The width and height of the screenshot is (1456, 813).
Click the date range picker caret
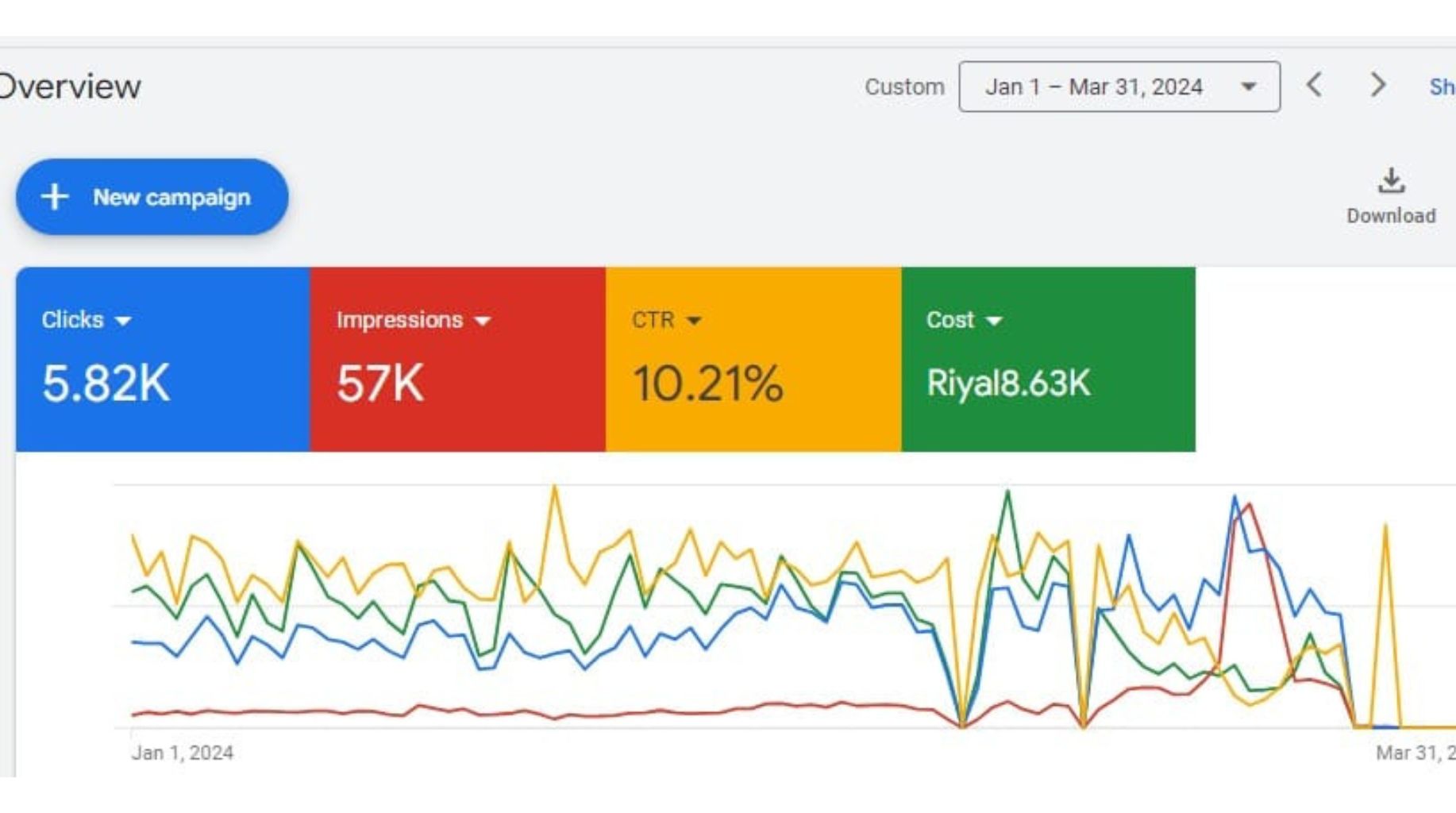point(1248,87)
